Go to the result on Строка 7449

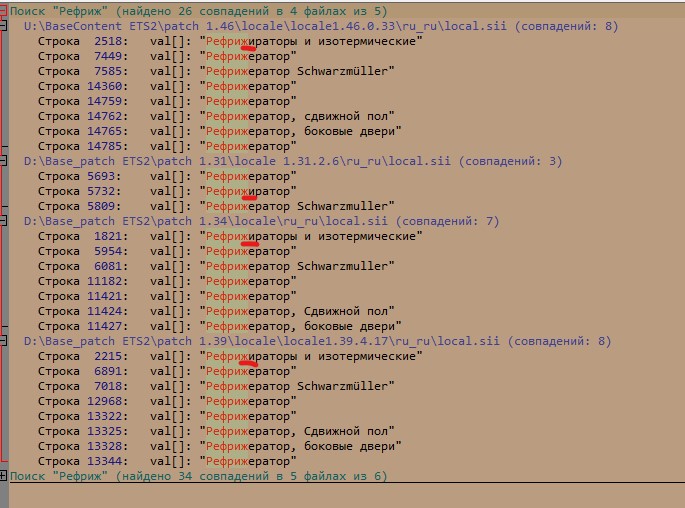[x=167, y=56]
